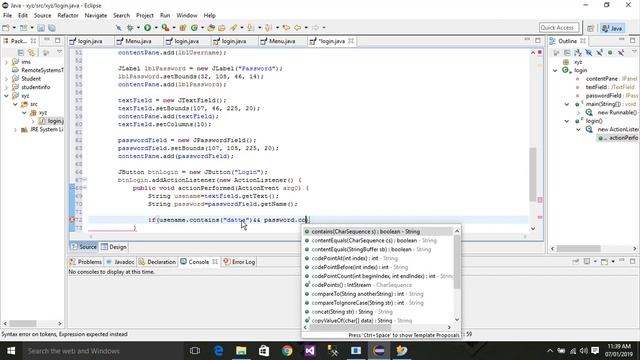This screenshot has width=640, height=360.
Task: Click the New Java Package icon
Action: [183, 28]
